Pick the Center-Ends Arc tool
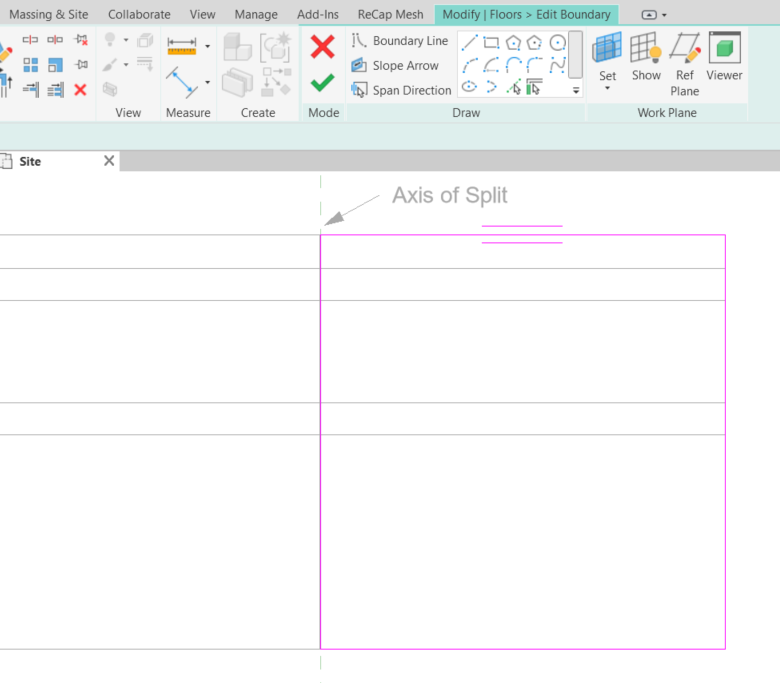Image resolution: width=780 pixels, height=683 pixels. tap(491, 65)
